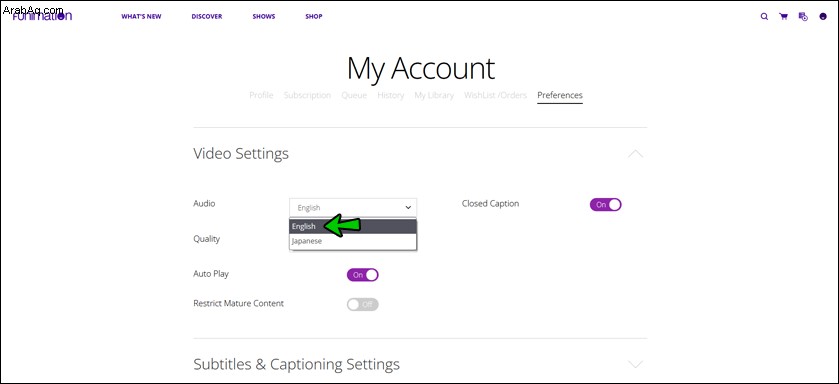The width and height of the screenshot is (839, 384).
Task: Open the My Library tab
Action: tap(434, 95)
